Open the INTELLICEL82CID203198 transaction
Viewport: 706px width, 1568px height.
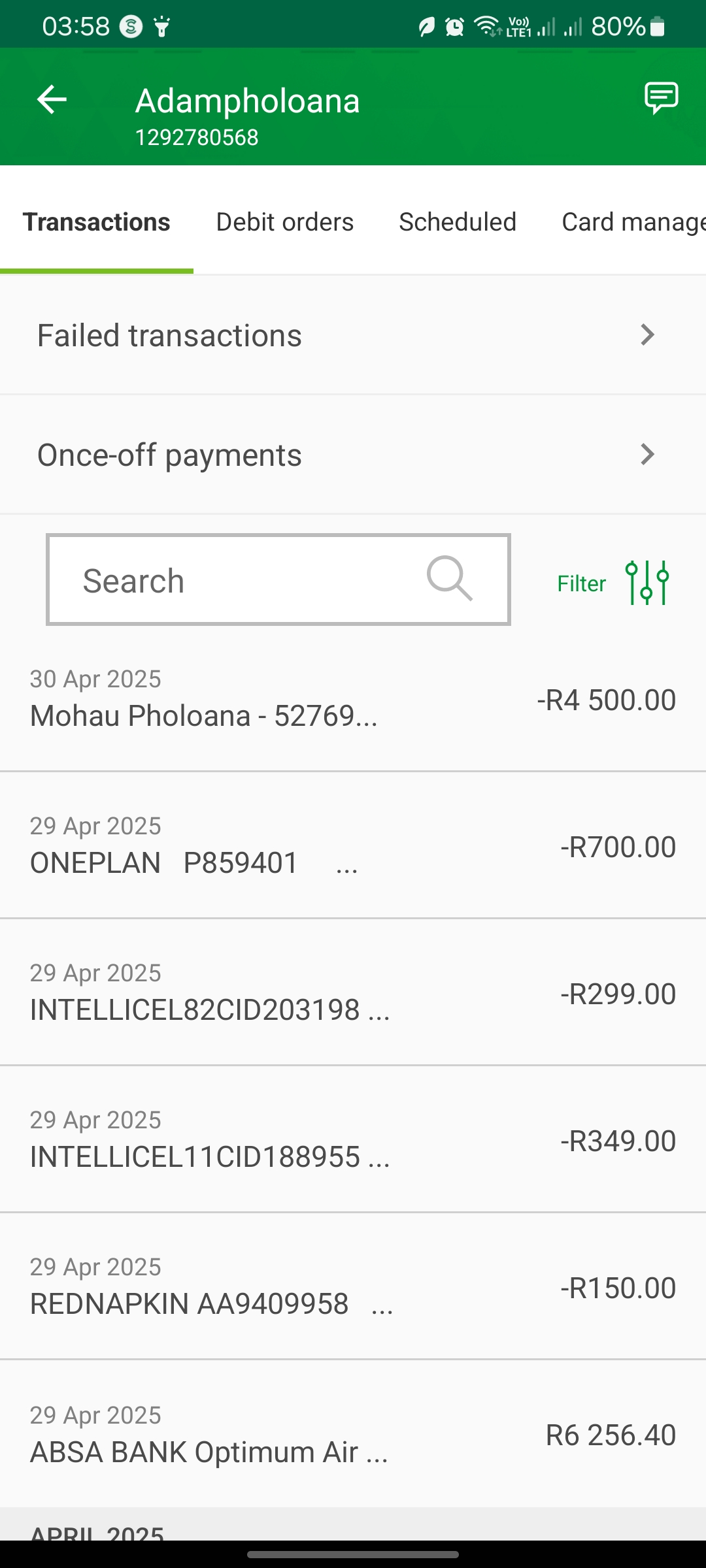click(x=353, y=993)
